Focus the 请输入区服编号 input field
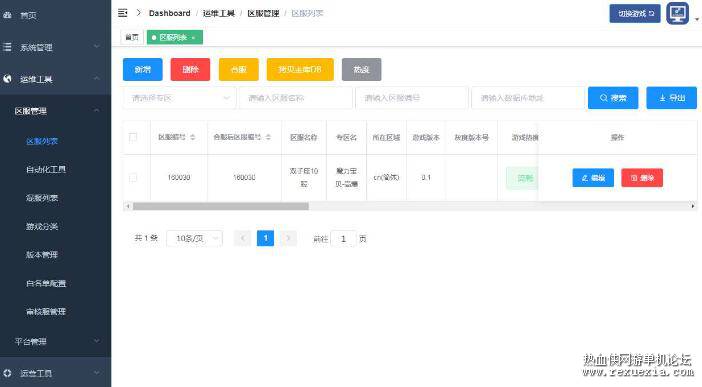The height and width of the screenshot is (387, 702). pos(411,98)
